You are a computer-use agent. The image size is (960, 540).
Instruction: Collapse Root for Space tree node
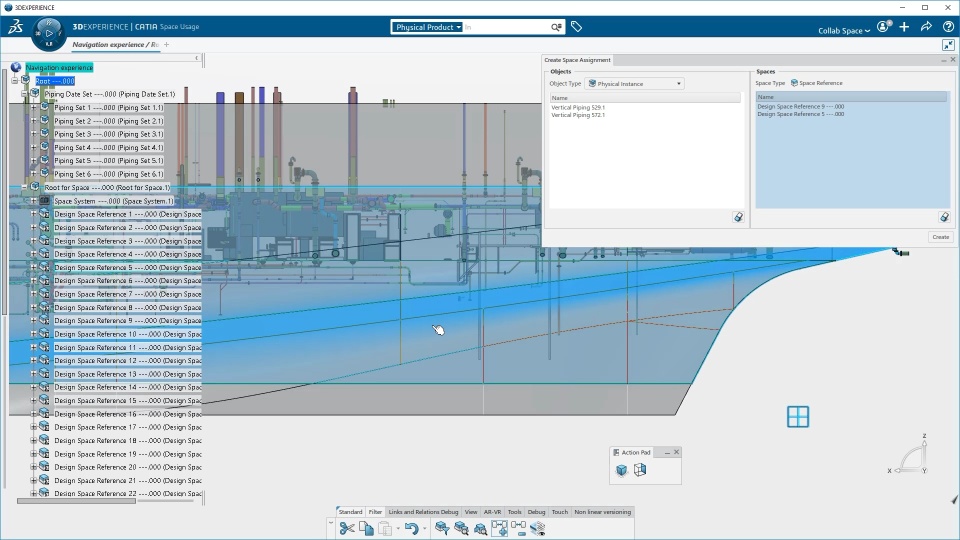tap(24, 187)
